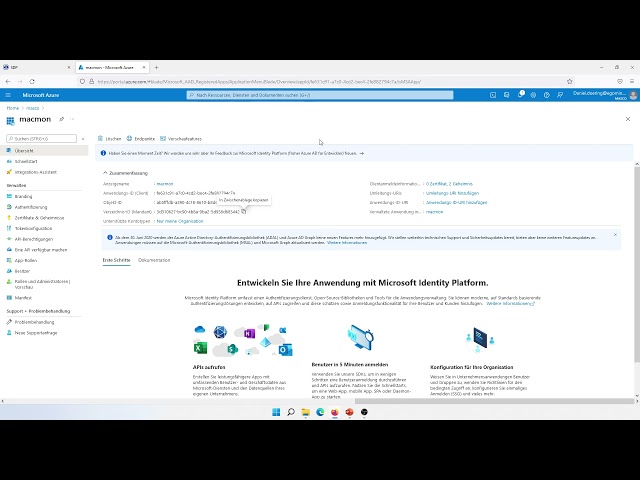Open 0 Zertifikat, 2 Geheimnis link
Screen dimensions: 640x480
click(449, 184)
